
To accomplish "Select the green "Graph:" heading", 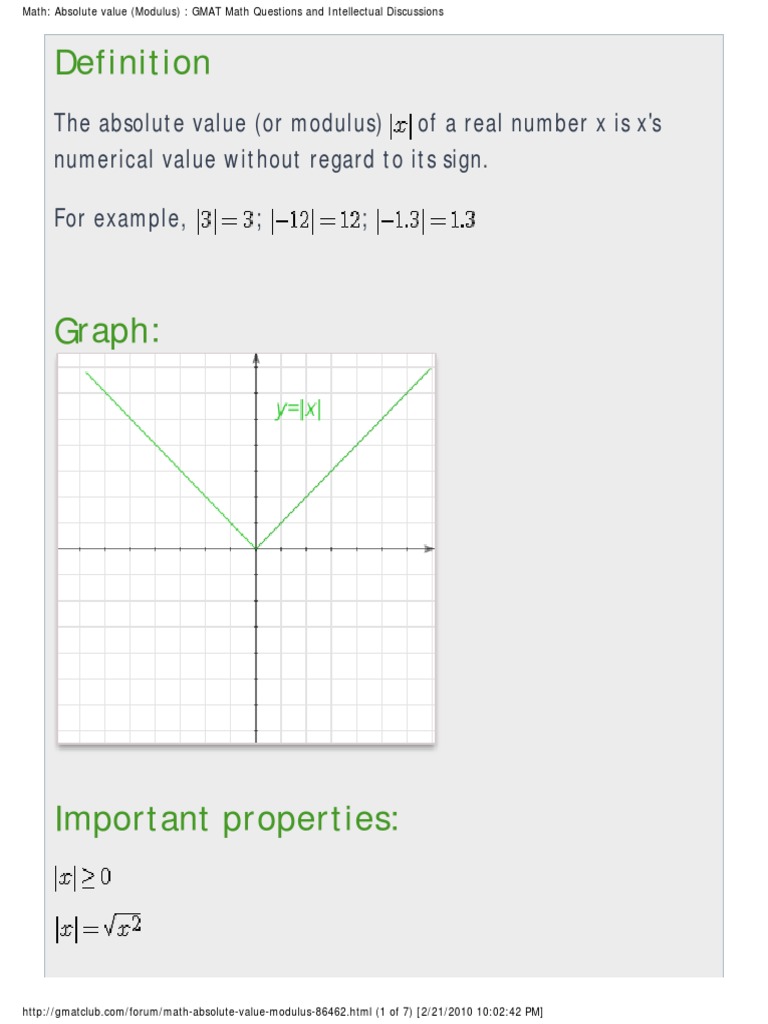I will [x=107, y=331].
